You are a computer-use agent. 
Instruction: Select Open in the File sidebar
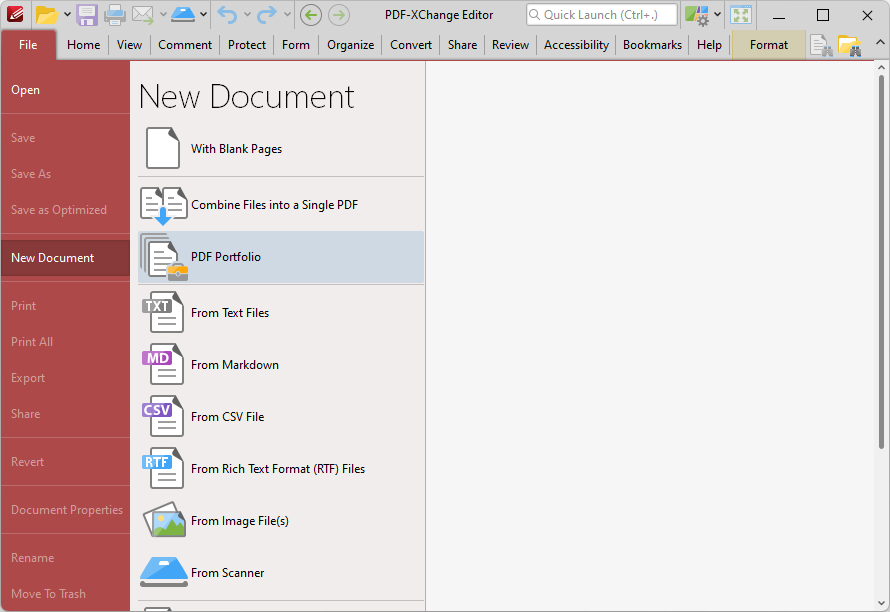click(x=65, y=90)
